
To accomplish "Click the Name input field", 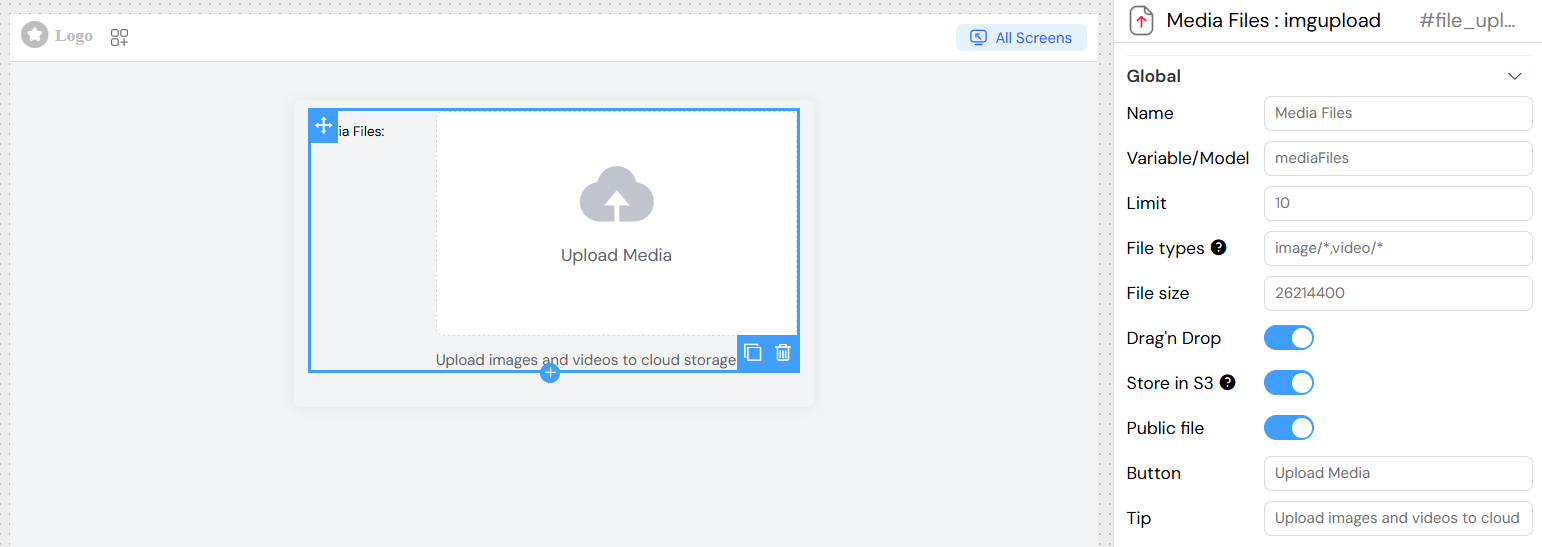I will coord(1398,113).
